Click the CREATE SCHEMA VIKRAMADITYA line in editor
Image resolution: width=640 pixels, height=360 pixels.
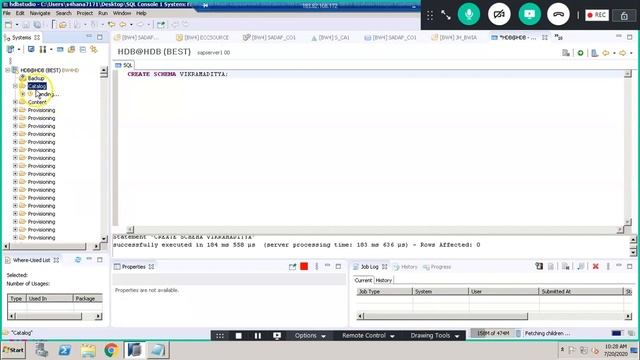pos(178,74)
